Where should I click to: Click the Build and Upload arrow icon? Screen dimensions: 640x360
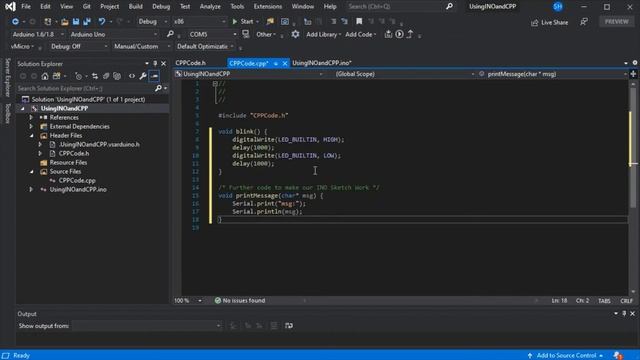(x=410, y=34)
